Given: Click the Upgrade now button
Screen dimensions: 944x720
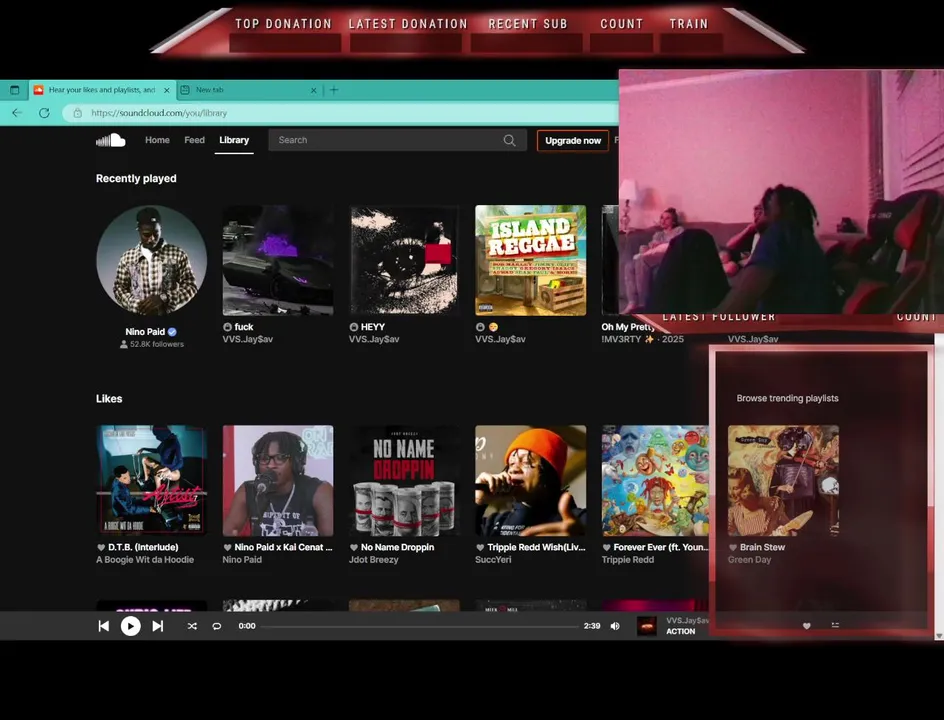Looking at the screenshot, I should pyautogui.click(x=573, y=140).
